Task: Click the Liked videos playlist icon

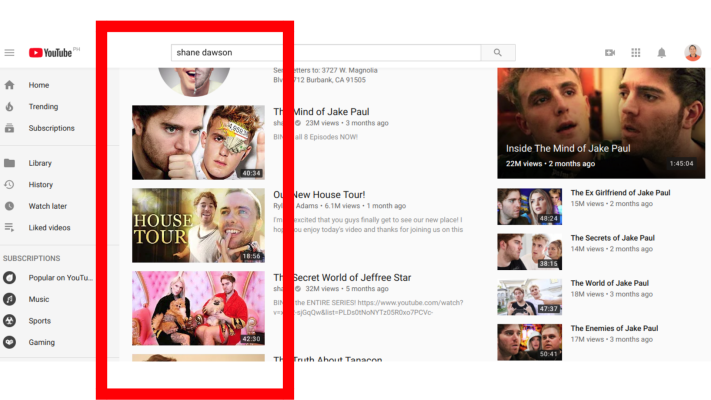Action: coord(9,227)
